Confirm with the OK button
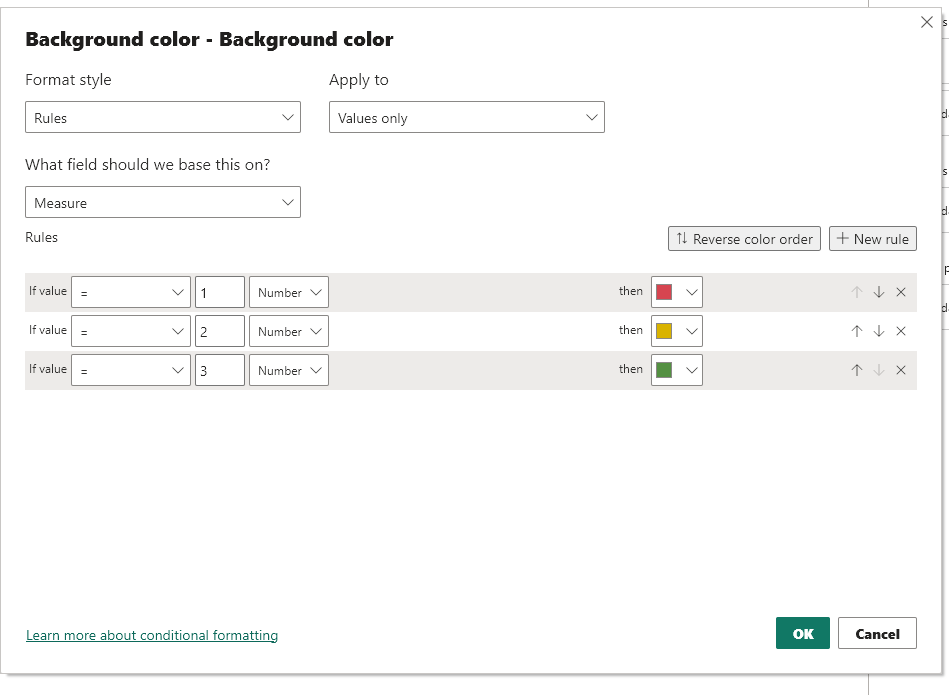Image resolution: width=949 pixels, height=695 pixels. click(x=802, y=634)
